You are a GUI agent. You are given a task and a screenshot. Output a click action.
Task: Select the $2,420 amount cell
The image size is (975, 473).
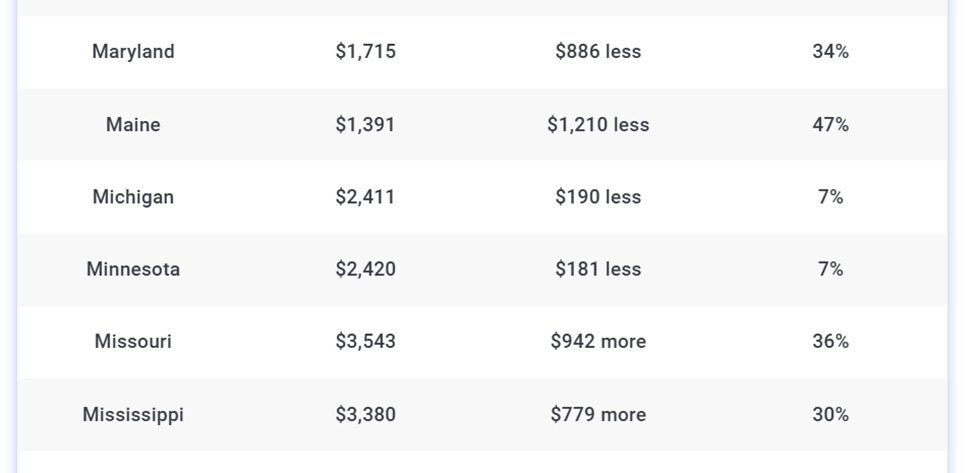(x=365, y=269)
